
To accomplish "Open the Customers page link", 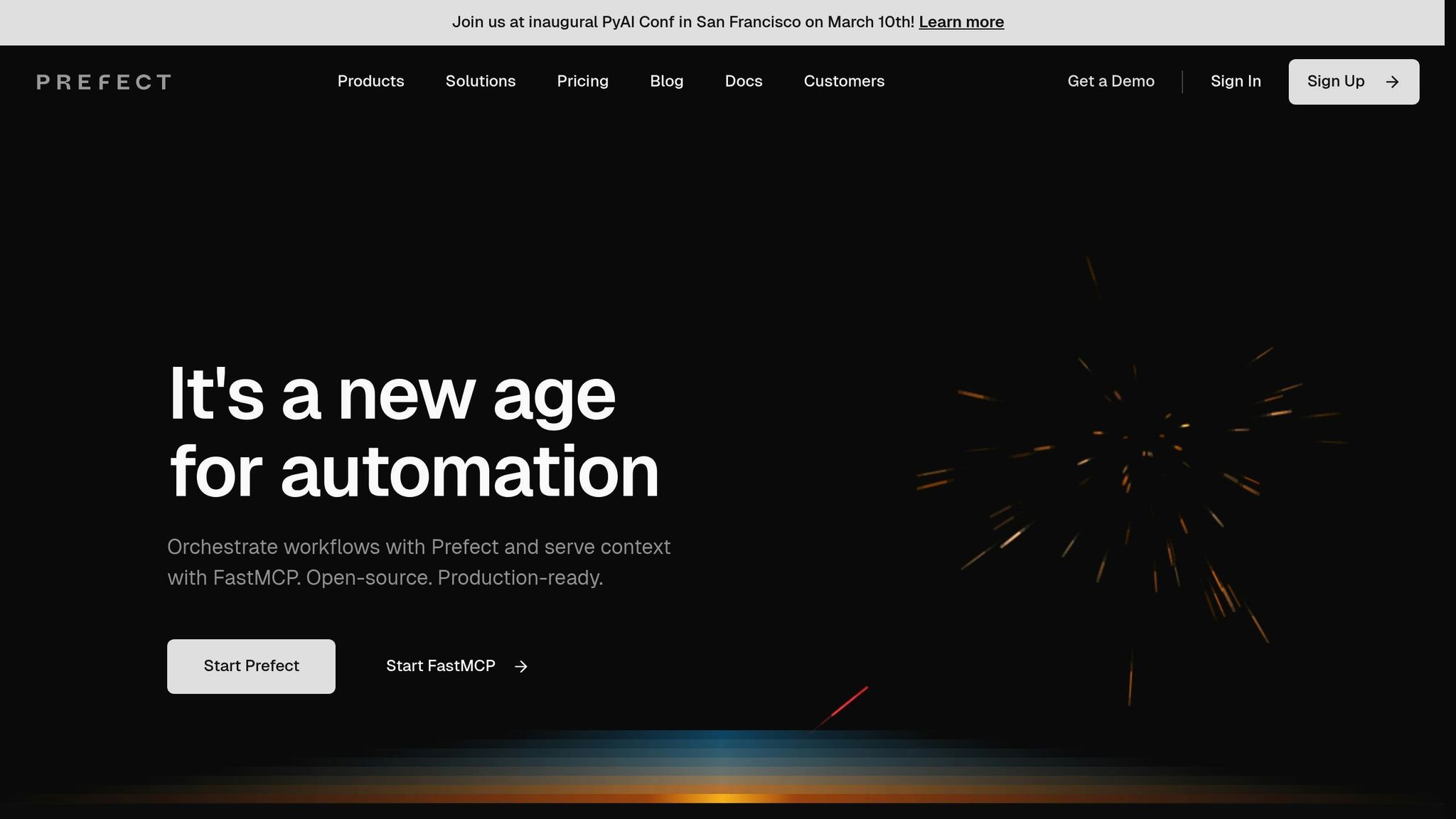I will pyautogui.click(x=844, y=81).
